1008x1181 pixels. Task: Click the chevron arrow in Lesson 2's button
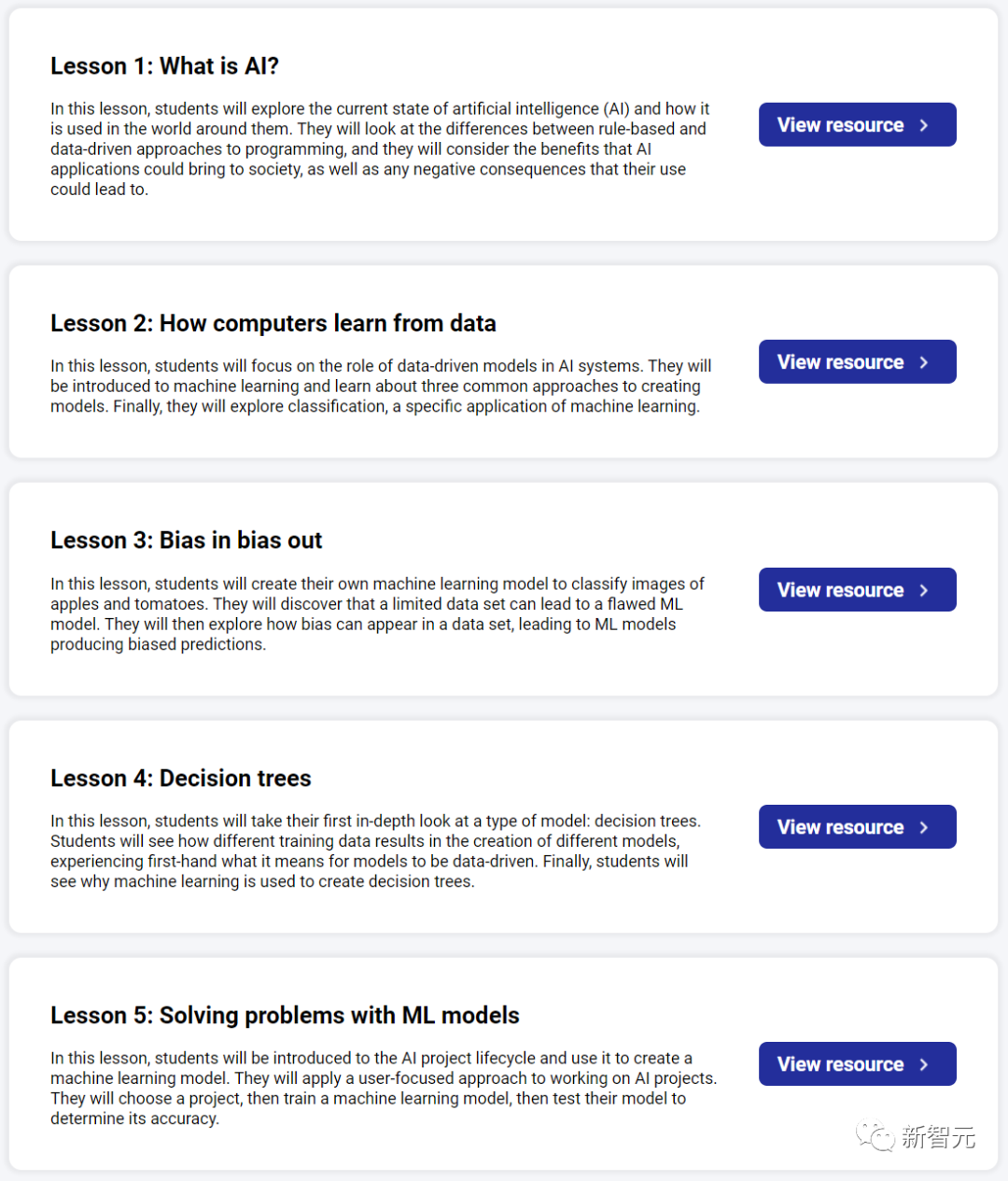(x=924, y=362)
